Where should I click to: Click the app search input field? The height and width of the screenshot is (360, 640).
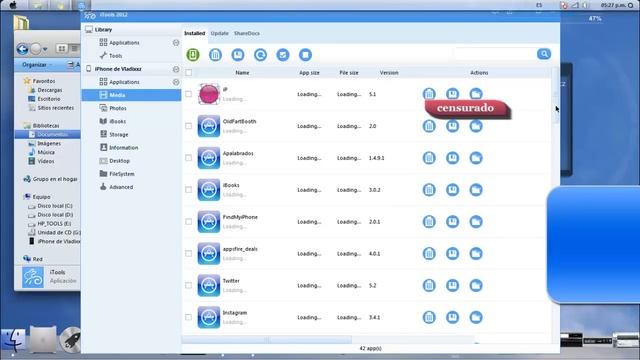495,54
